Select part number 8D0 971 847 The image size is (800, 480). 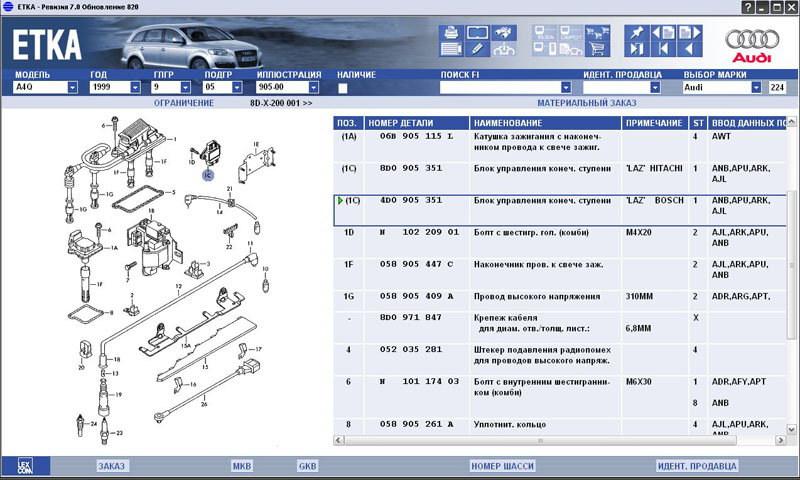tap(411, 317)
